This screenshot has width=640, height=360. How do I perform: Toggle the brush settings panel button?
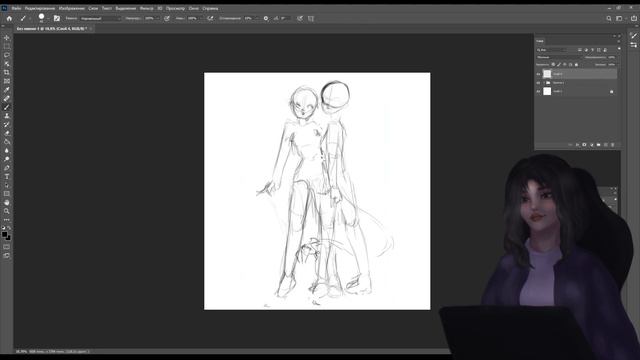coord(57,18)
